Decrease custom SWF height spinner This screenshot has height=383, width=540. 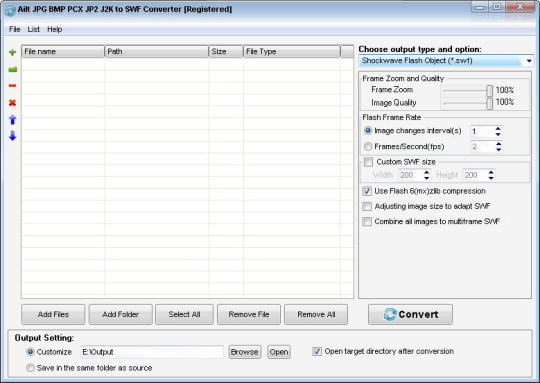point(491,178)
